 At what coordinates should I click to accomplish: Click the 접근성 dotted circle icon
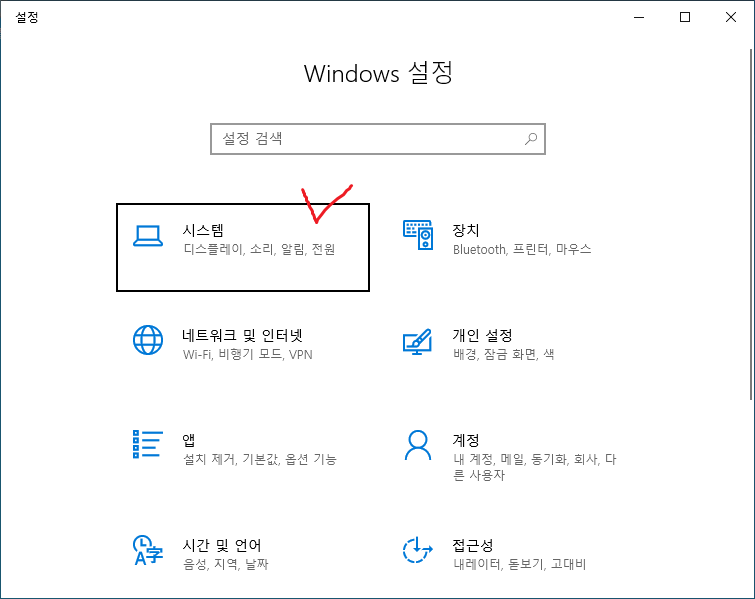coord(417,549)
